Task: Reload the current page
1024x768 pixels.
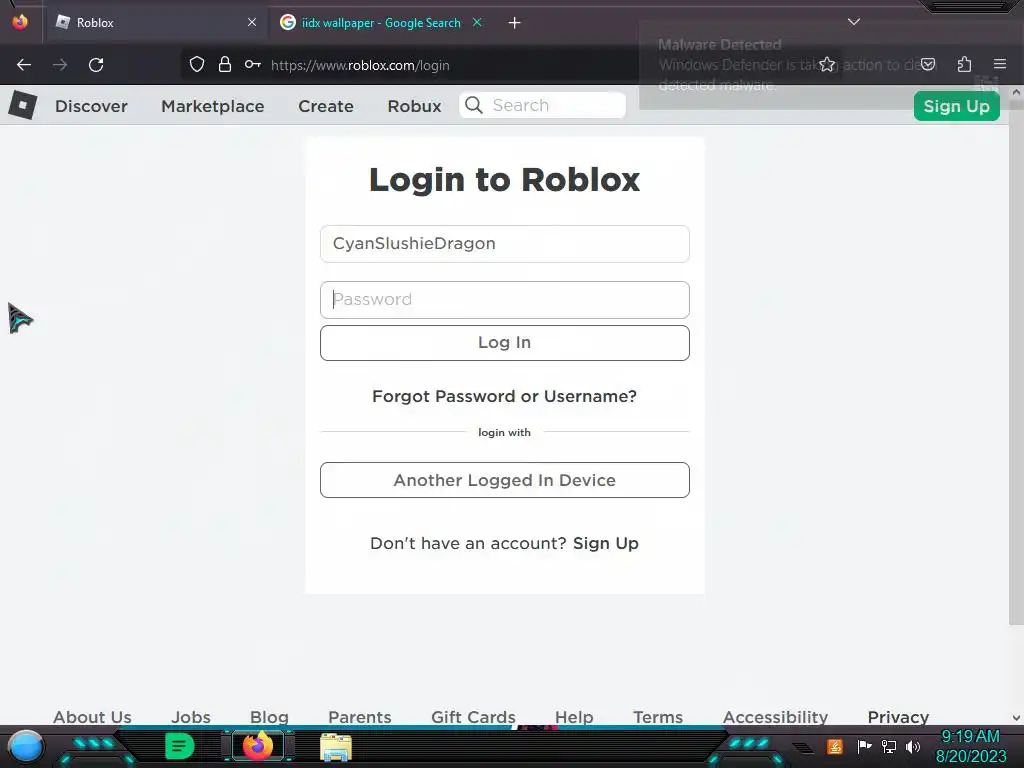Action: click(x=96, y=65)
